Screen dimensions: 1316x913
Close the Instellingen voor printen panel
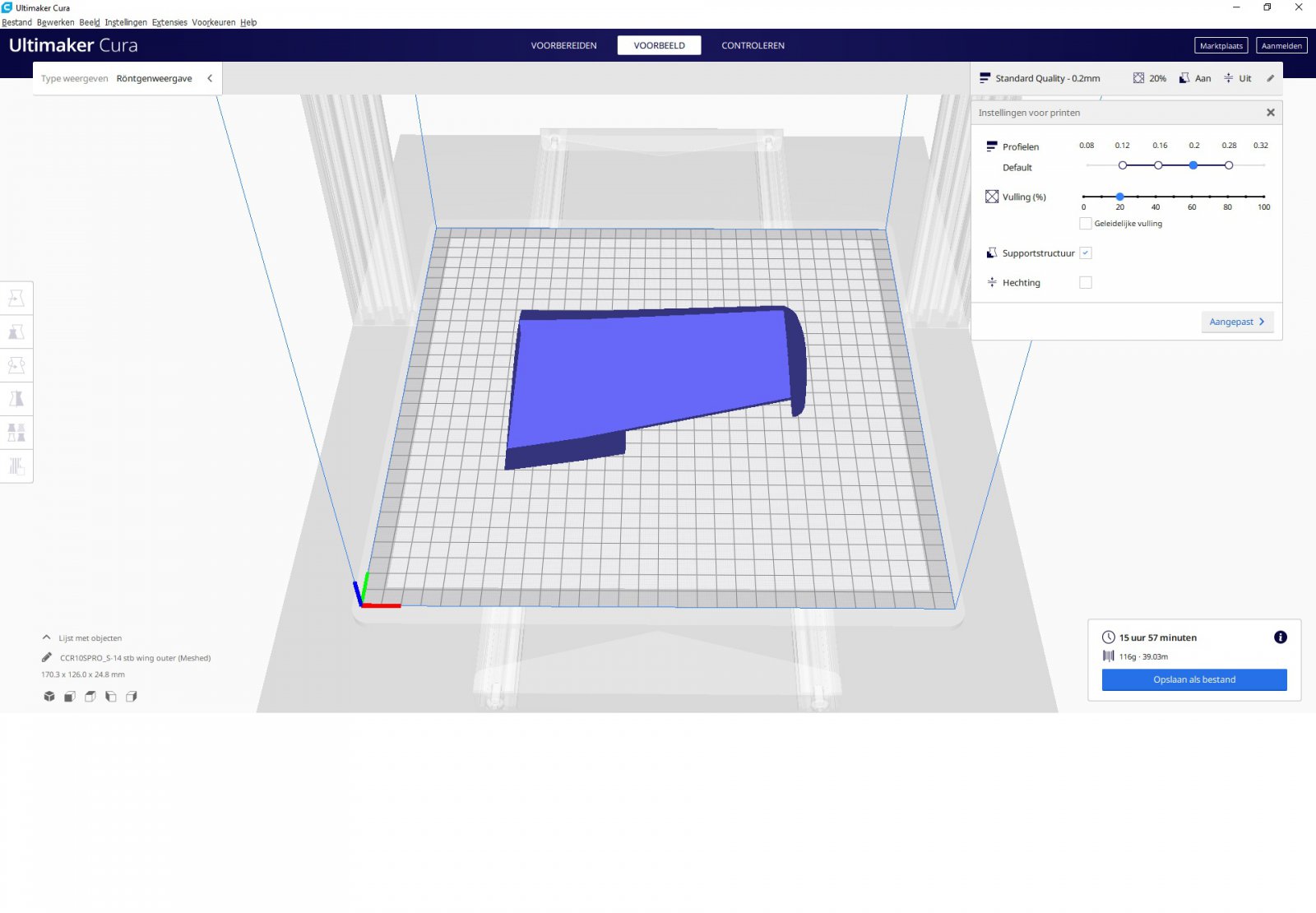click(x=1271, y=113)
